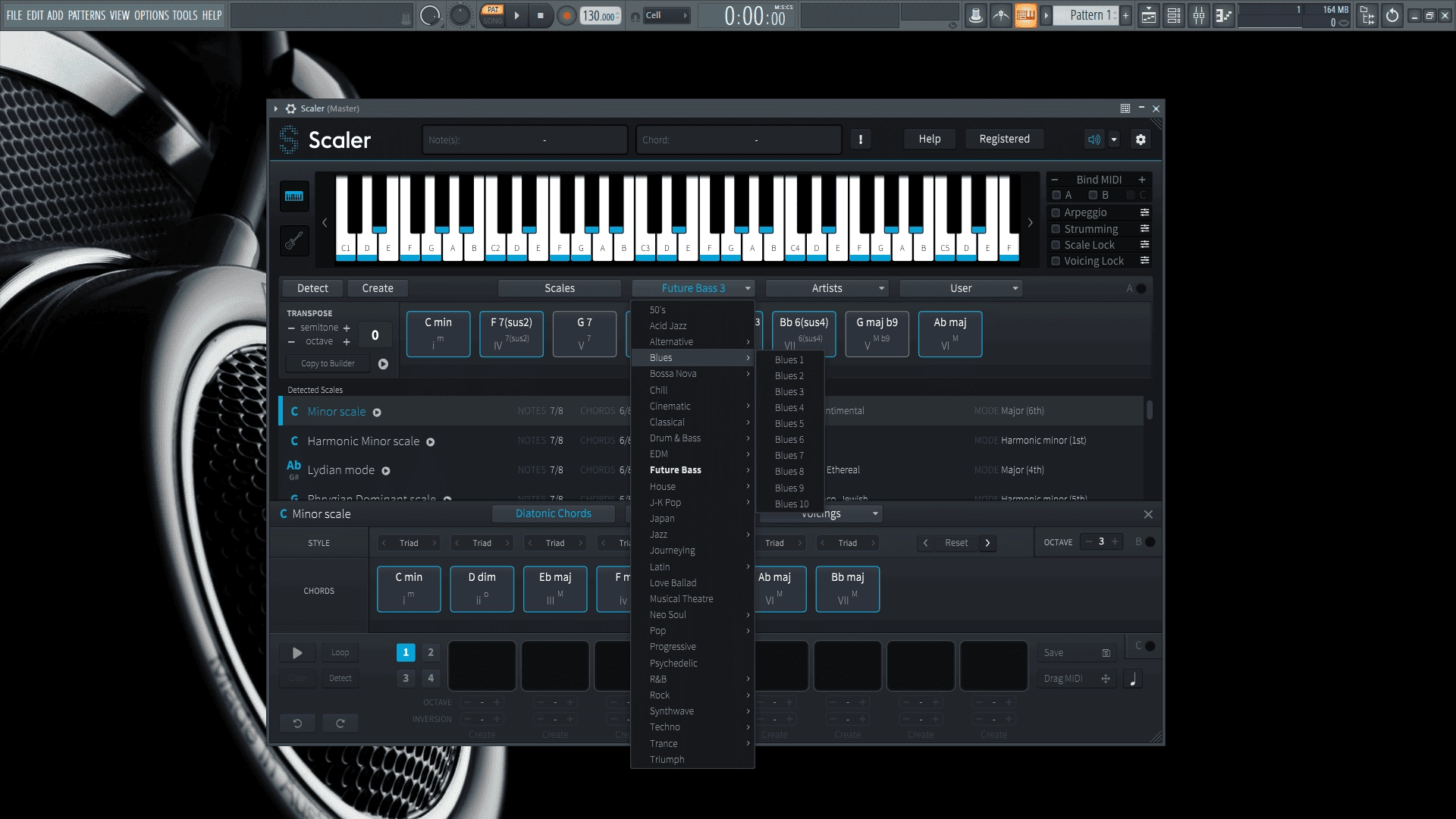Viewport: 1456px width, 819px height.
Task: Open the FILE menu
Action: 14,15
